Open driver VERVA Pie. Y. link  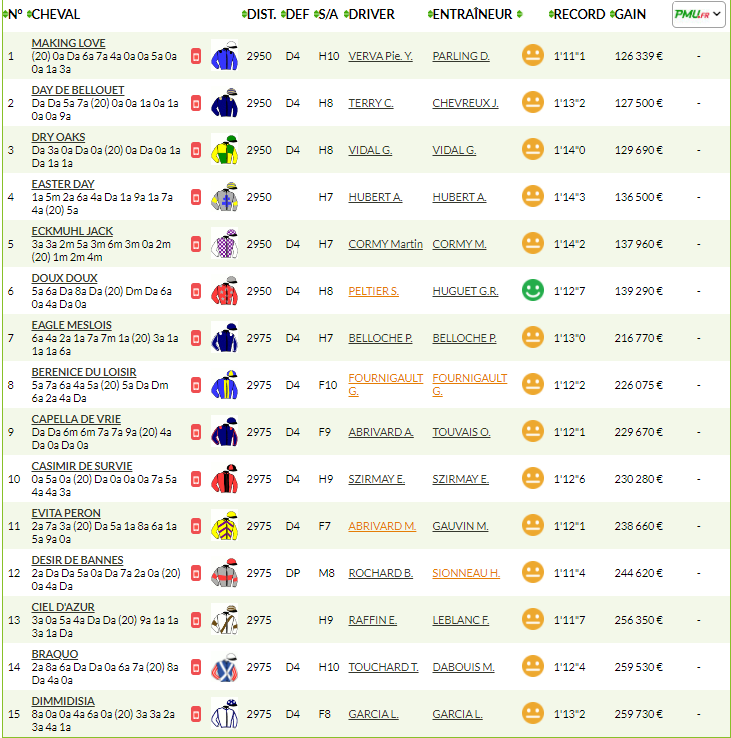(x=380, y=56)
